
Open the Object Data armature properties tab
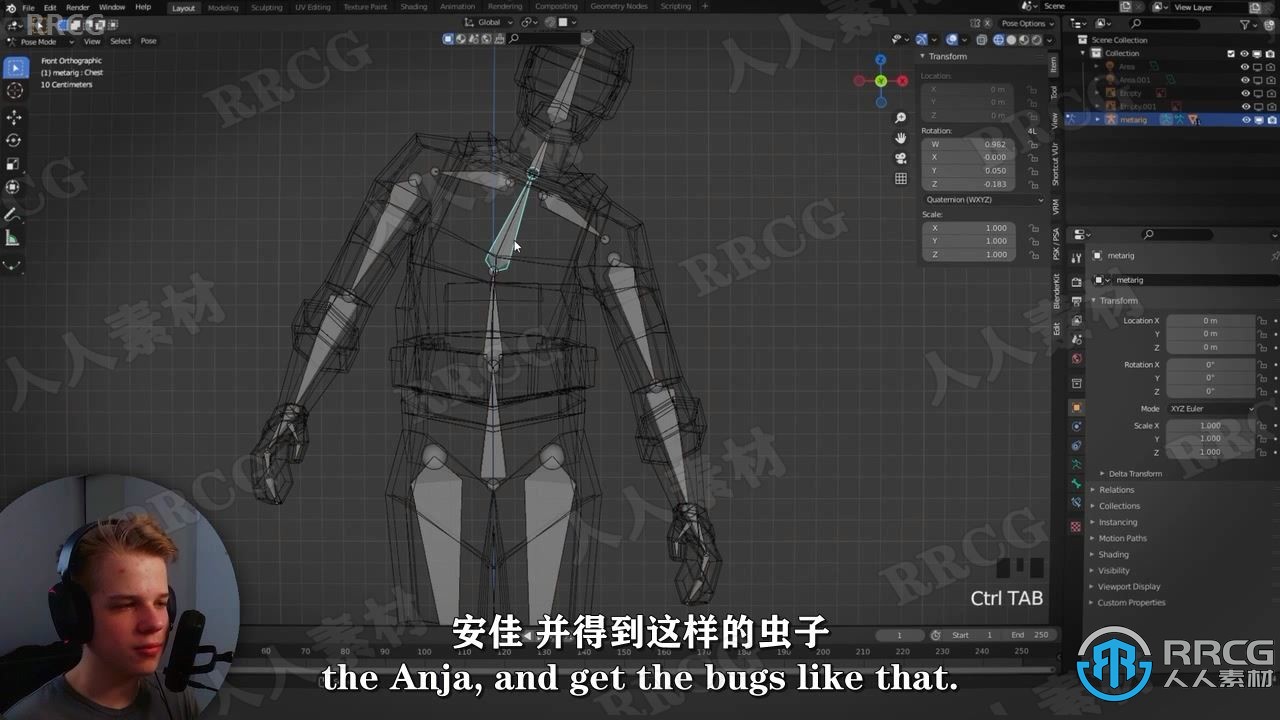(x=1076, y=465)
